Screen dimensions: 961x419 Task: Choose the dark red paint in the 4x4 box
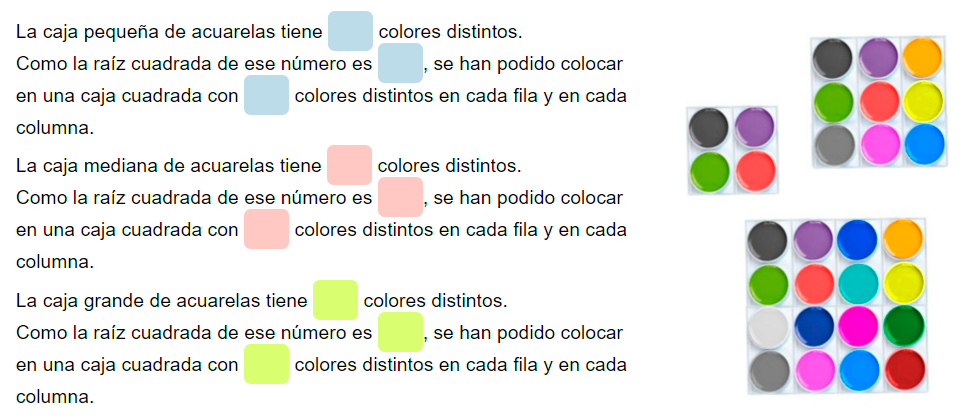(903, 369)
